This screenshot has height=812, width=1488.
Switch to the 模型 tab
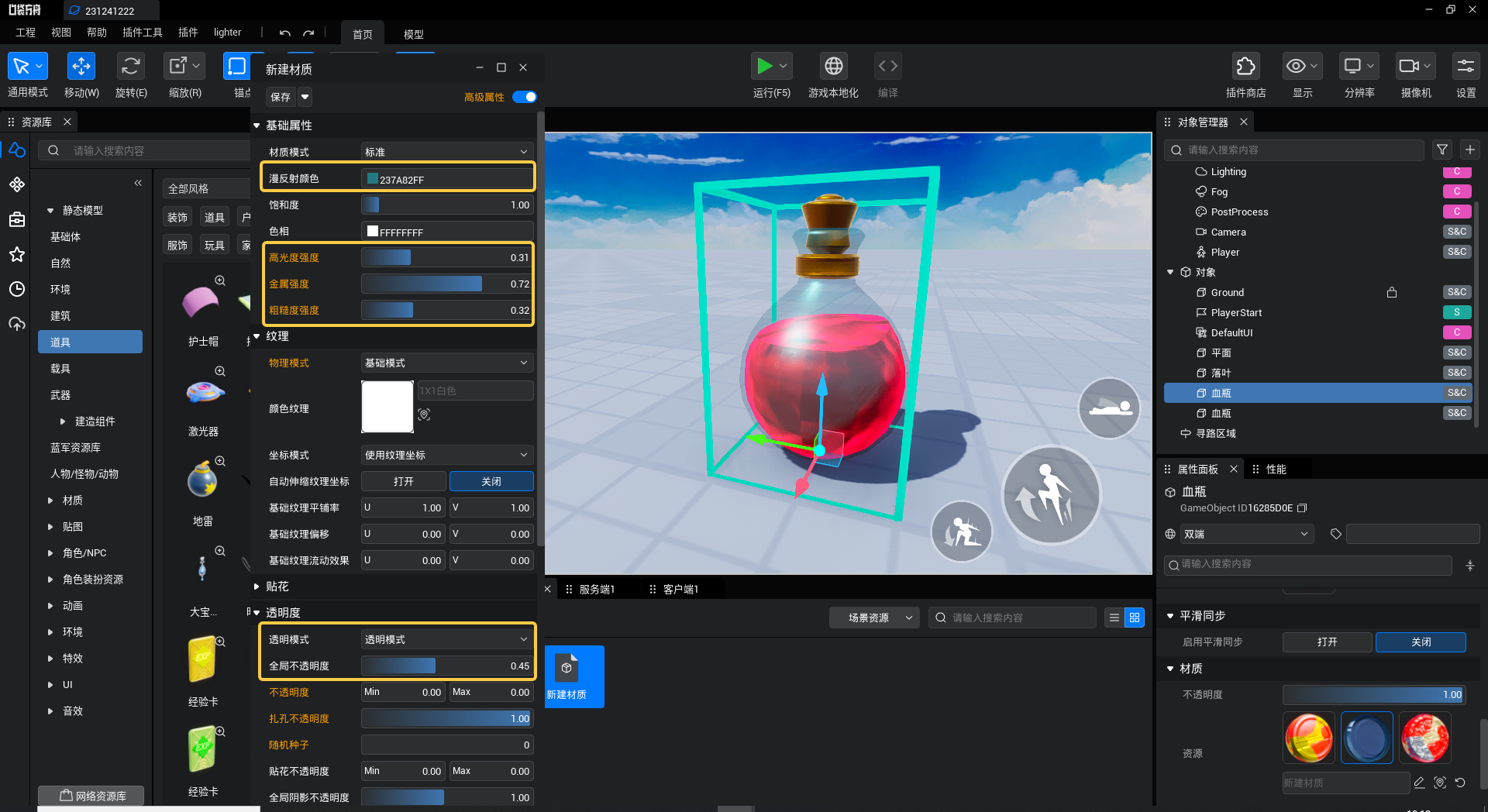point(414,34)
